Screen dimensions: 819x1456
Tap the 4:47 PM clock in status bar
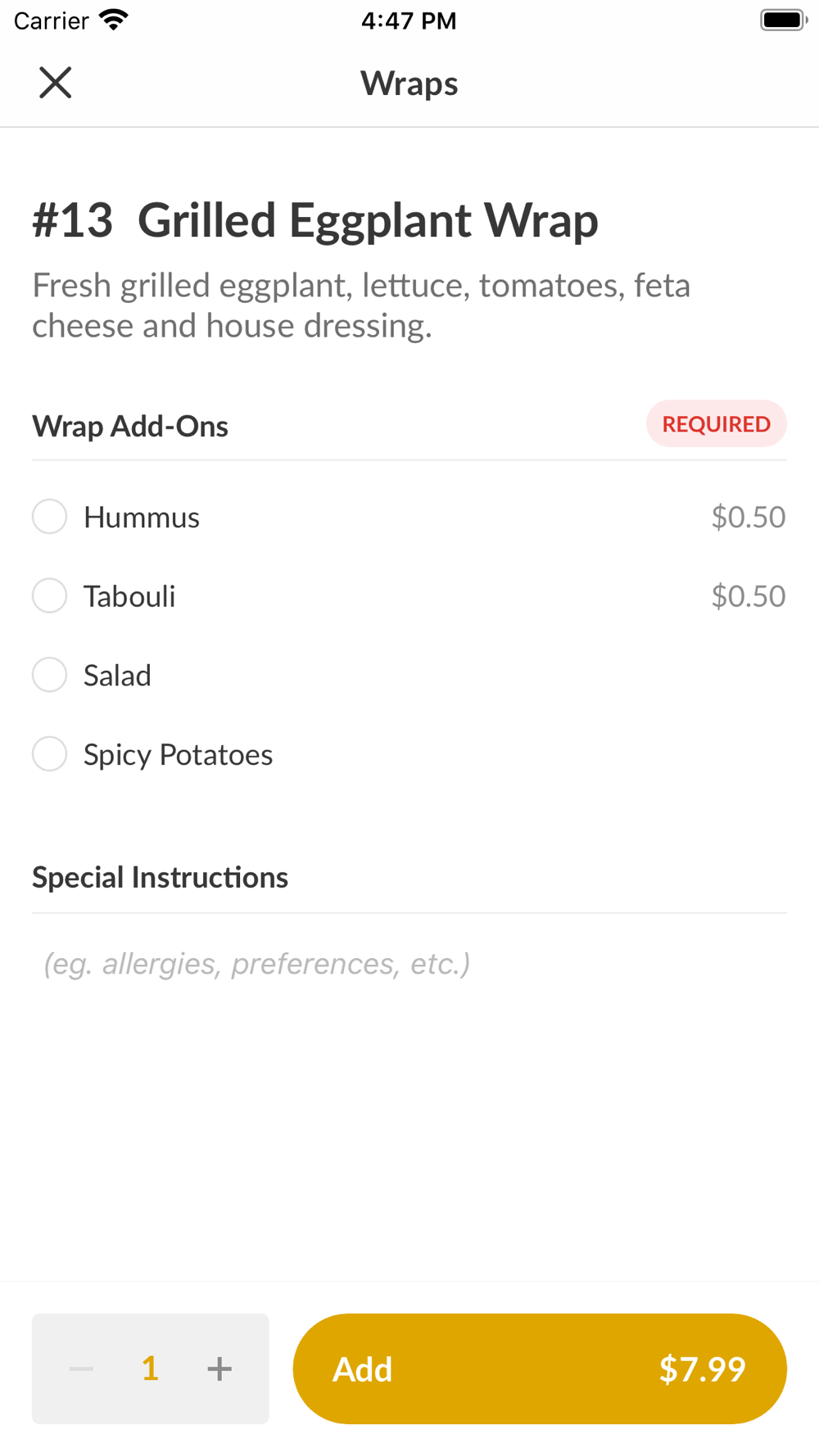(x=409, y=20)
